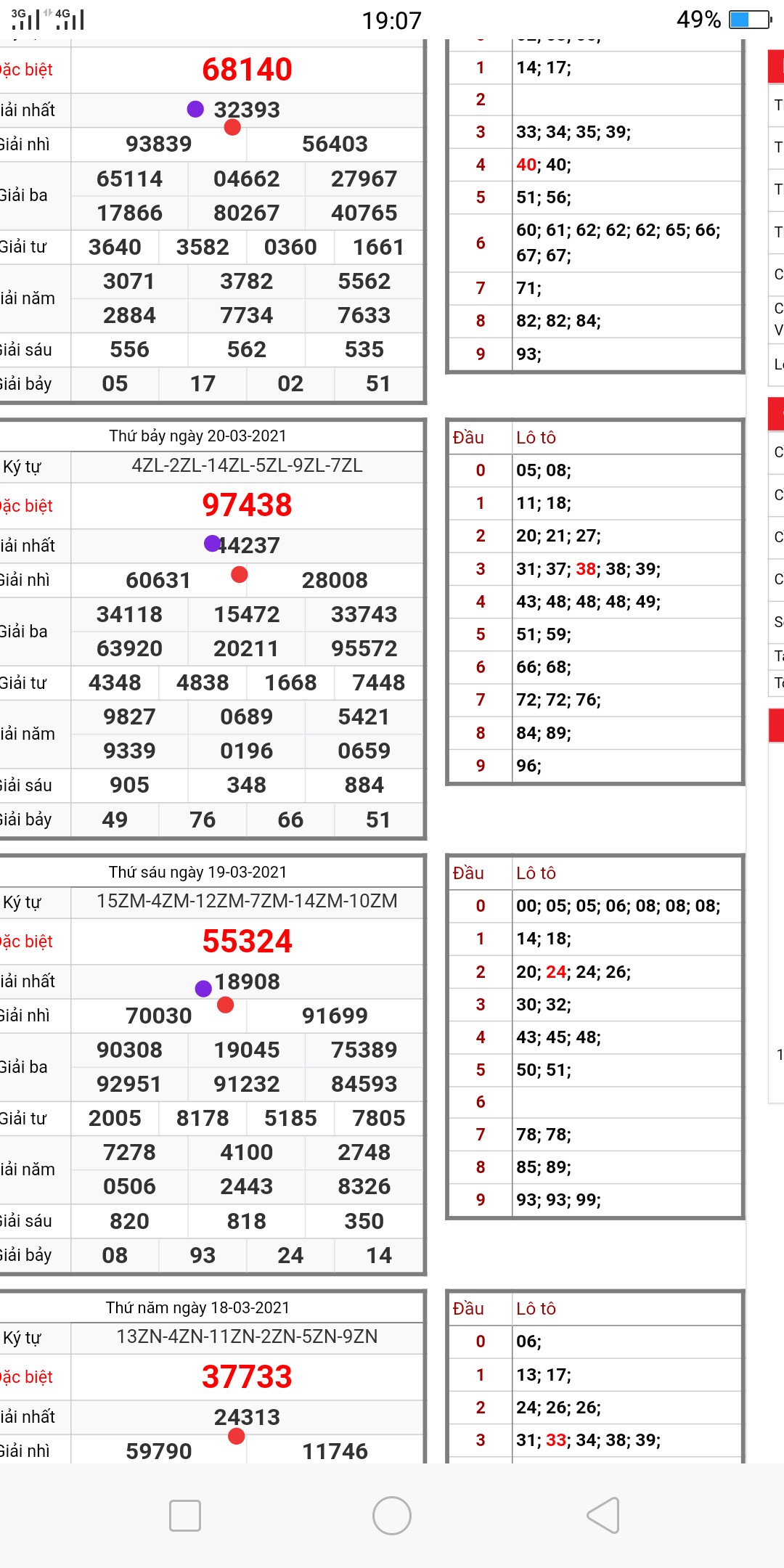This screenshot has width=784, height=1568.
Task: Tap the Android back triangle button
Action: coord(603,1516)
